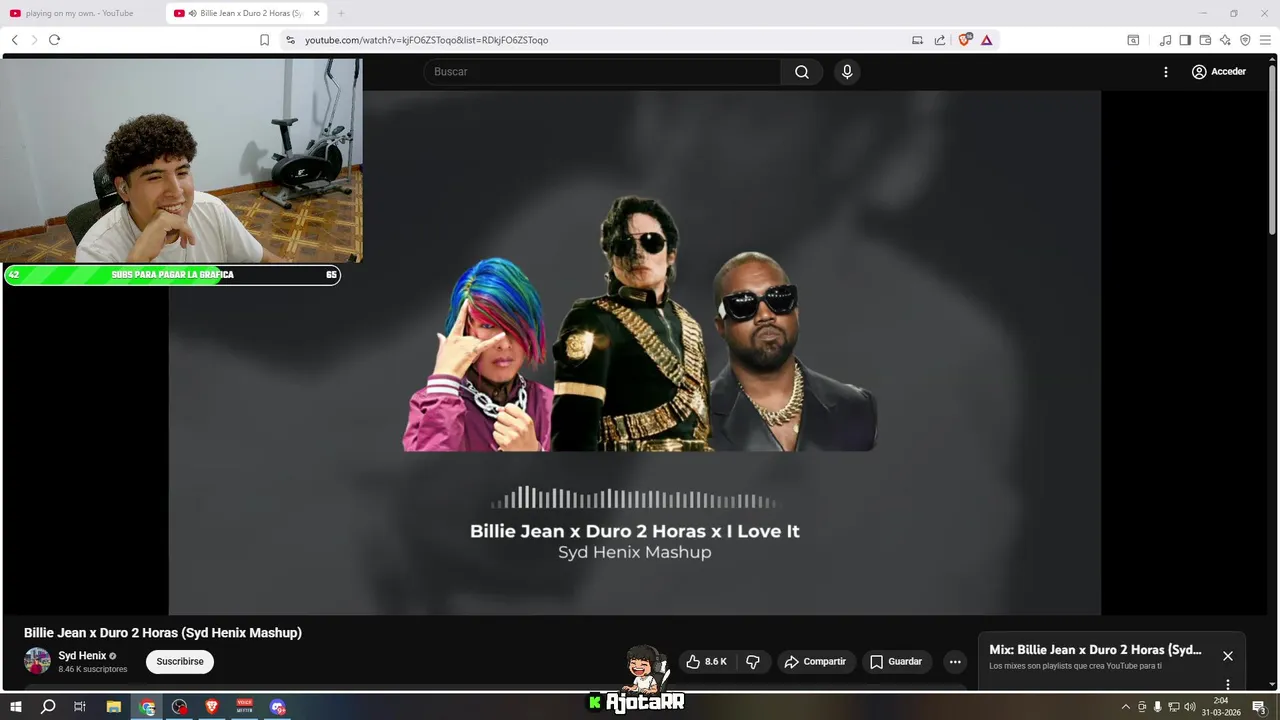The height and width of the screenshot is (720, 1280).
Task: Open more actions ellipsis under video
Action: click(955, 662)
